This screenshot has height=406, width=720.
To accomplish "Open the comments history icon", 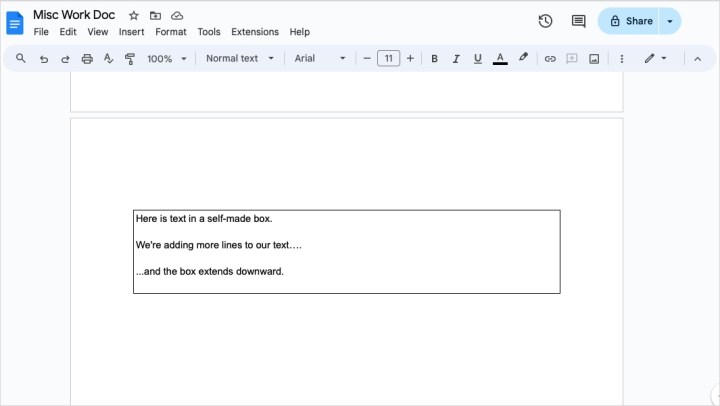I will click(578, 21).
